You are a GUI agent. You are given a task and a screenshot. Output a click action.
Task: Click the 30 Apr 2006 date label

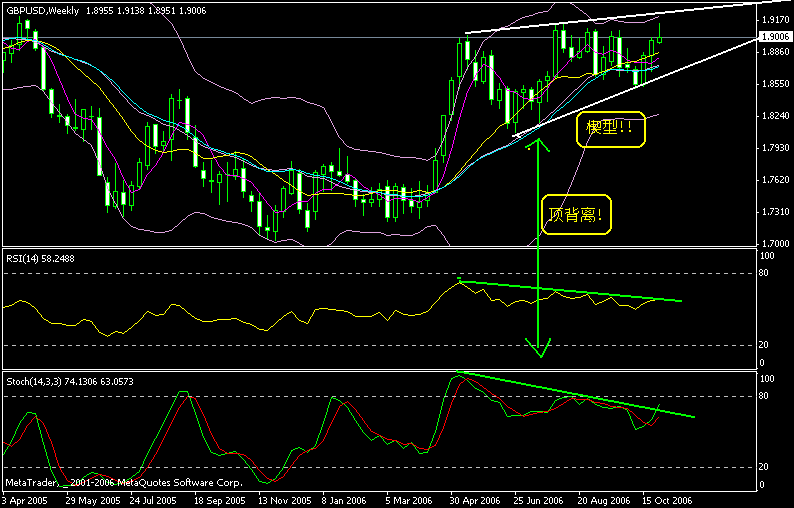475,501
